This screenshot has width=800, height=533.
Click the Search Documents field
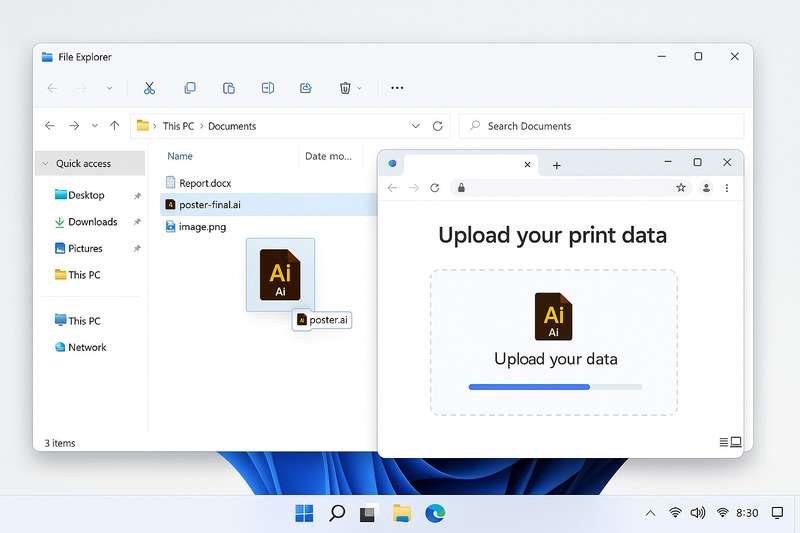[602, 125]
